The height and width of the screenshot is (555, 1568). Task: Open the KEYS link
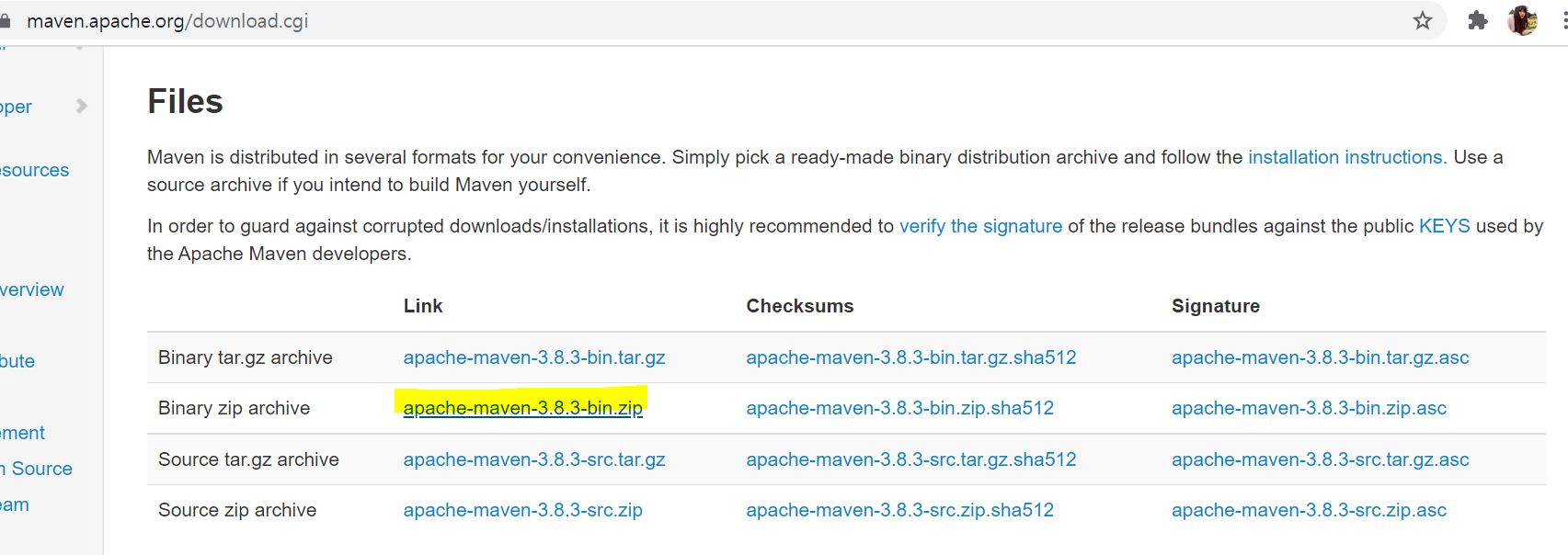point(1444,226)
